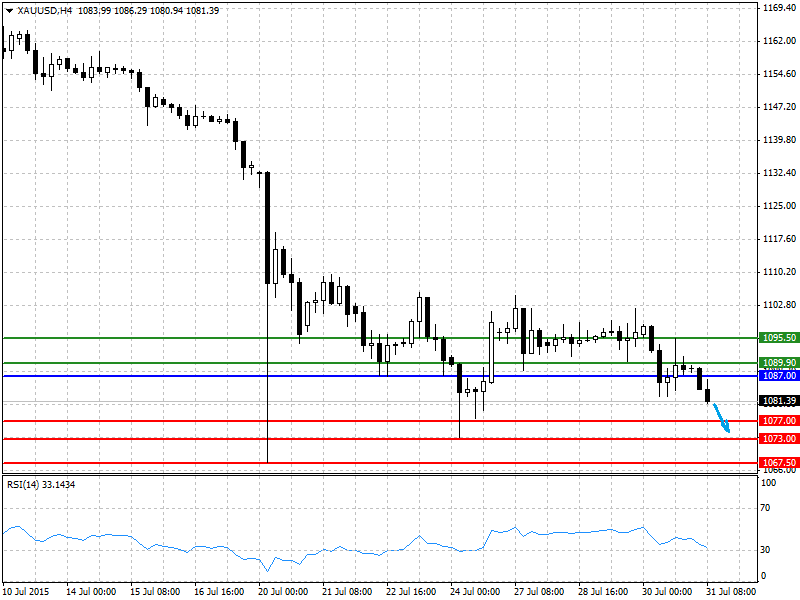Click the 31 Jul 08:00 time marker
This screenshot has width=800, height=600.
pyautogui.click(x=732, y=591)
